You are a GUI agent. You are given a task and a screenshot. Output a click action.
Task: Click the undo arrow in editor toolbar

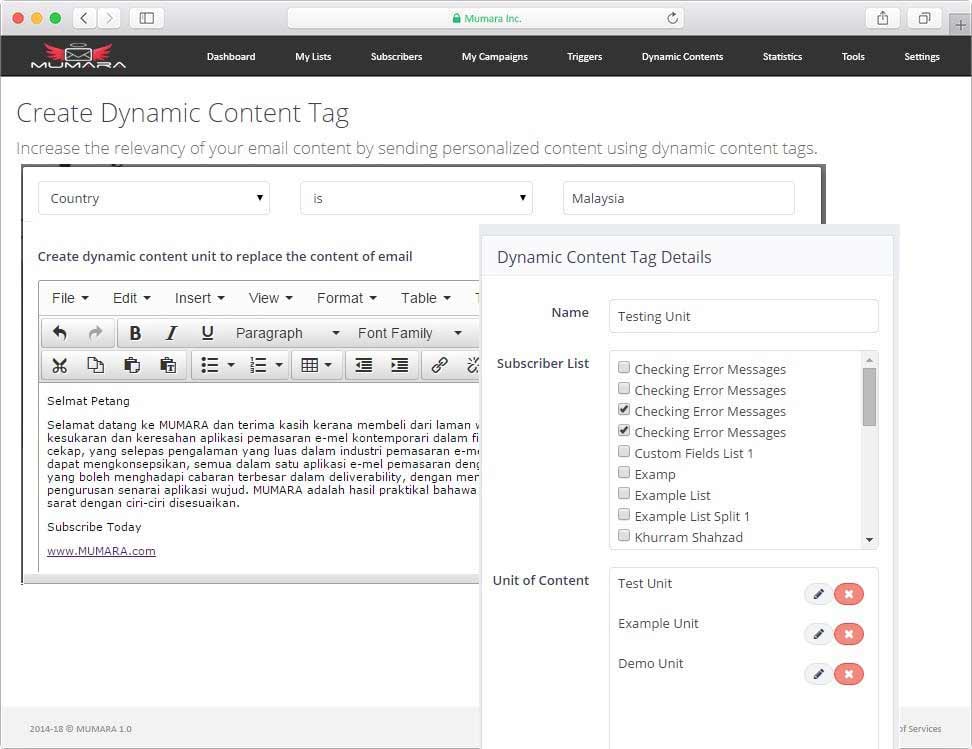click(x=60, y=333)
